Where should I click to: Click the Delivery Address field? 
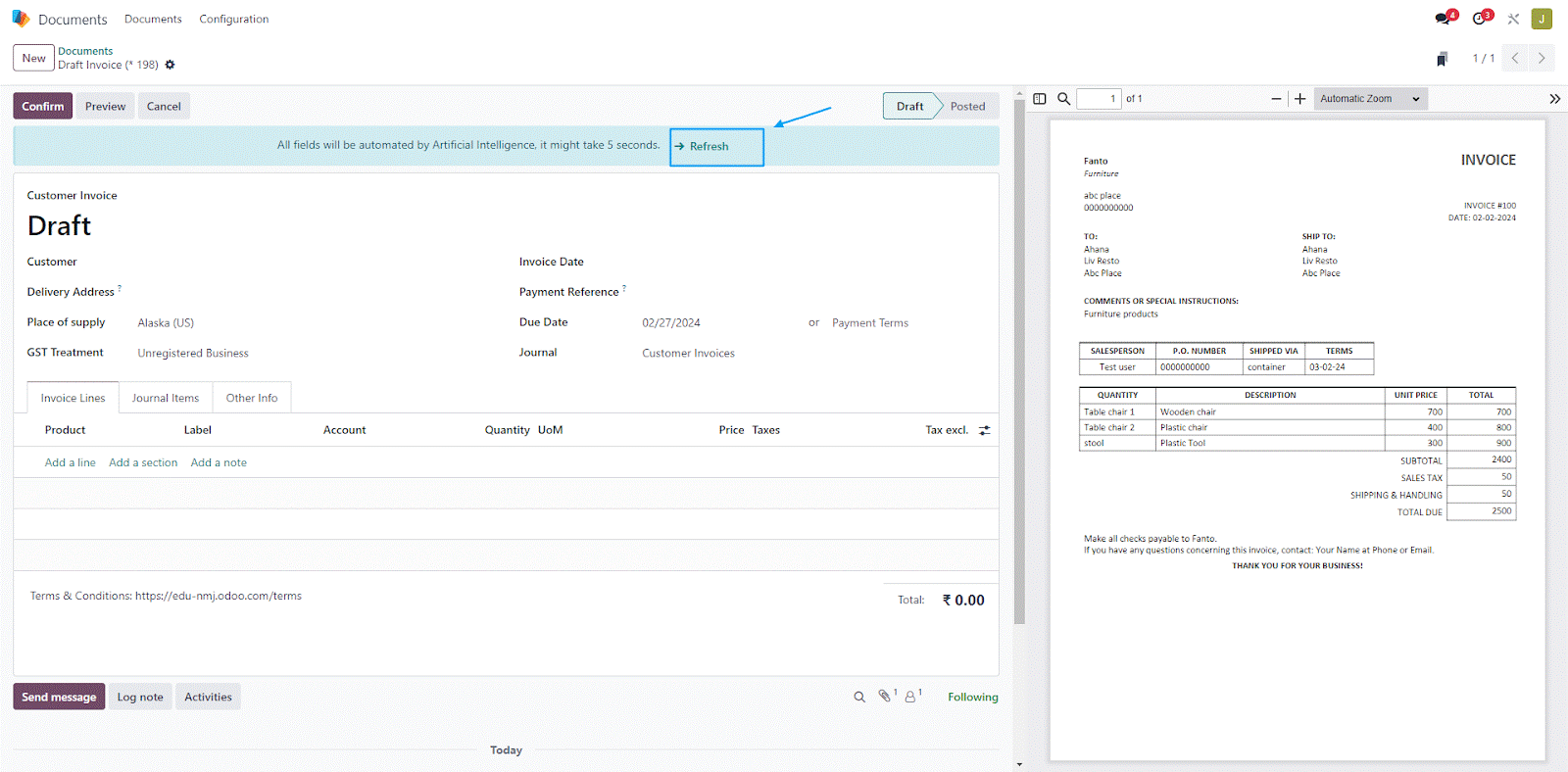[x=314, y=292]
